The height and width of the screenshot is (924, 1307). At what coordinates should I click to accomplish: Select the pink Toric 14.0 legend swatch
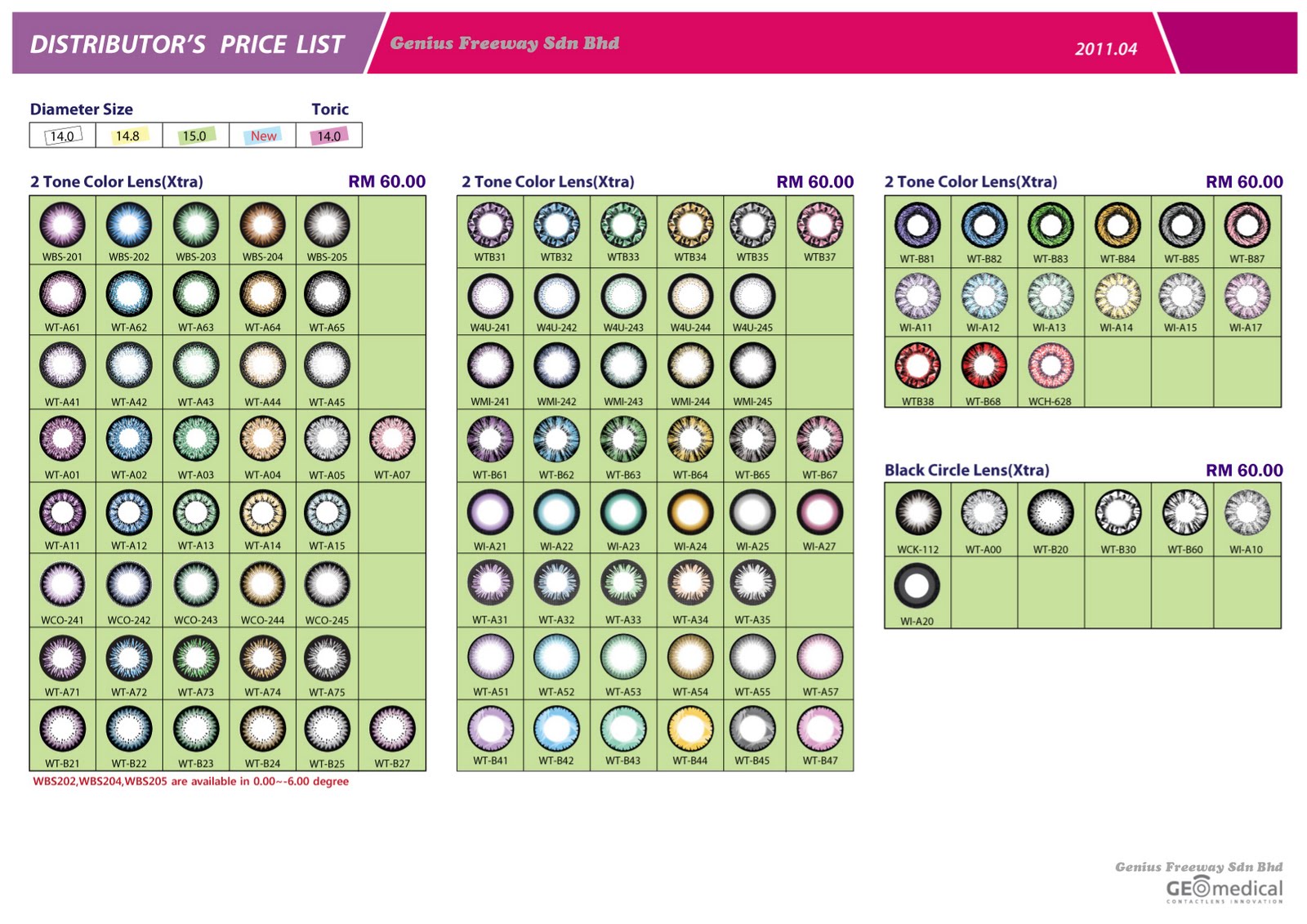(329, 136)
